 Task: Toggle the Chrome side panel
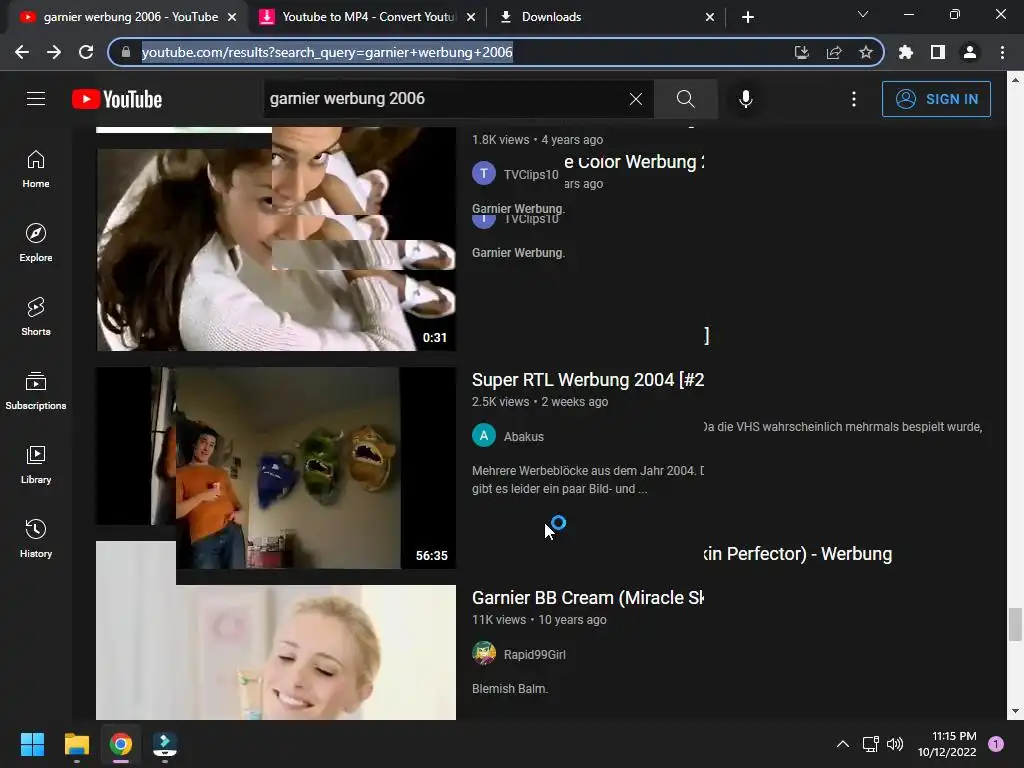(x=938, y=52)
